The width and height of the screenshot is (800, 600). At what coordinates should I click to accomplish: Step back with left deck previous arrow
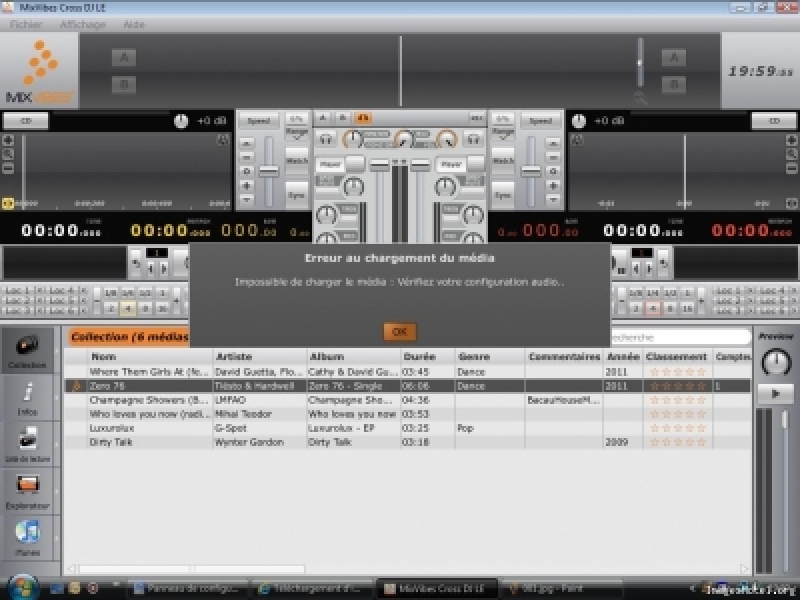tap(151, 268)
